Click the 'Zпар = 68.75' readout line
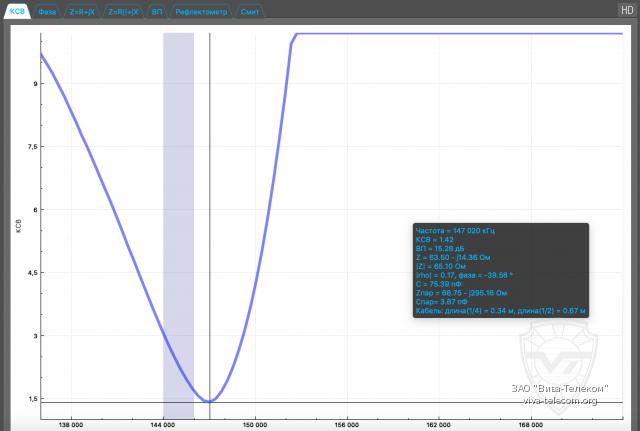 [461, 293]
